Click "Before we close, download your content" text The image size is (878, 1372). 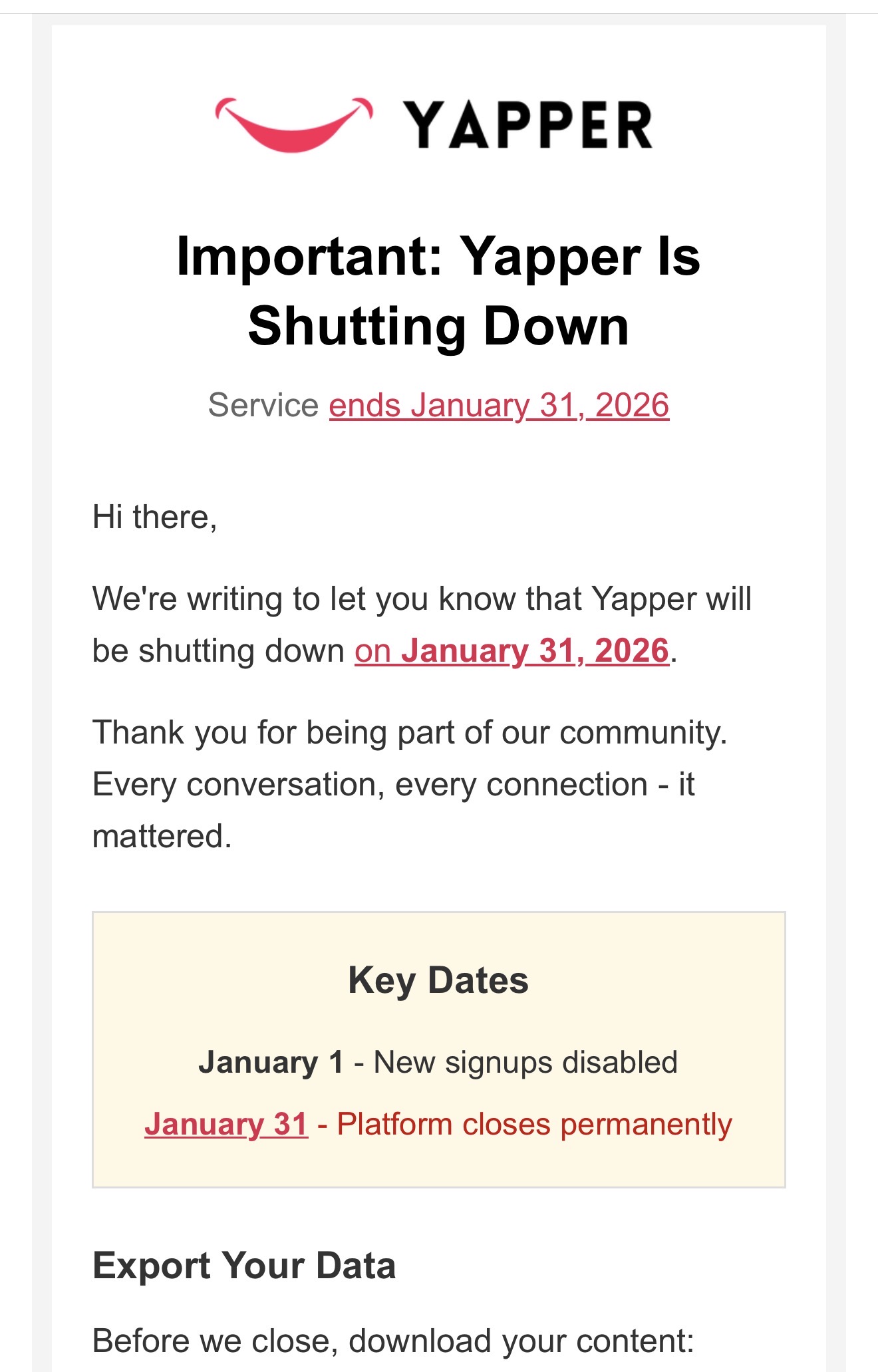click(393, 1341)
